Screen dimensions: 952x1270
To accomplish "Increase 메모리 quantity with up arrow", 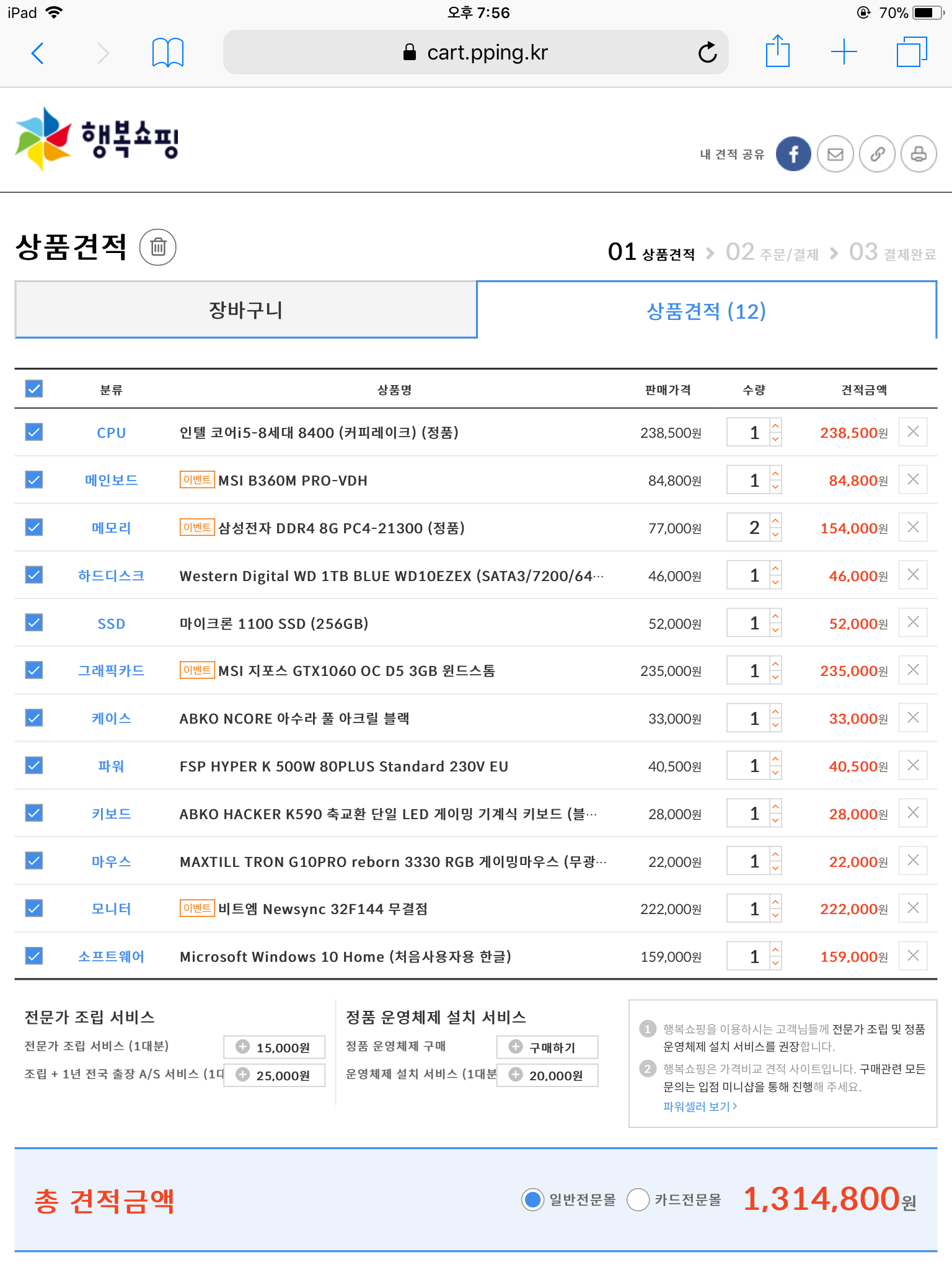I will point(775,520).
